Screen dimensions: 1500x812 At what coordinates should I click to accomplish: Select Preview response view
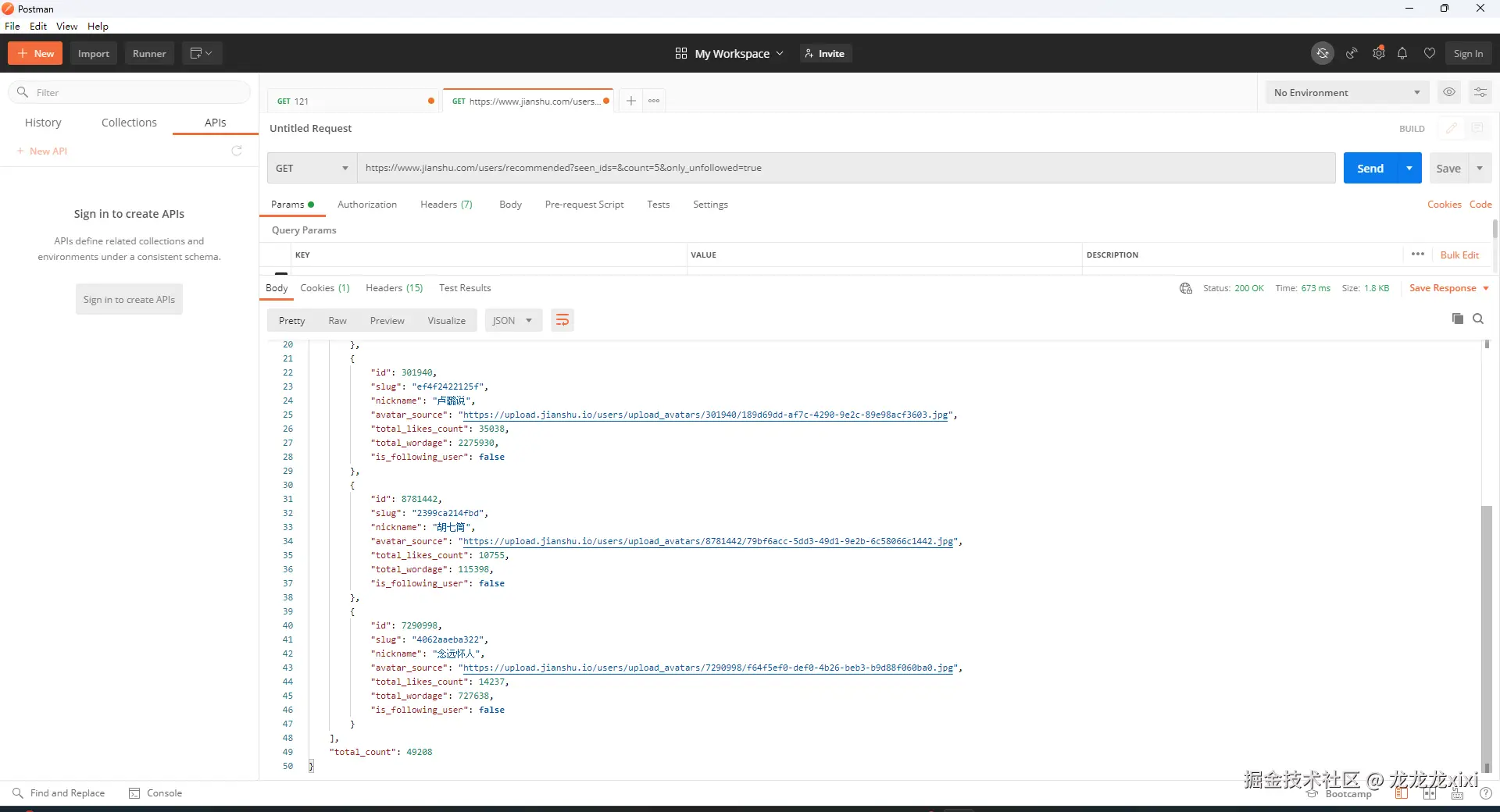[x=387, y=321]
